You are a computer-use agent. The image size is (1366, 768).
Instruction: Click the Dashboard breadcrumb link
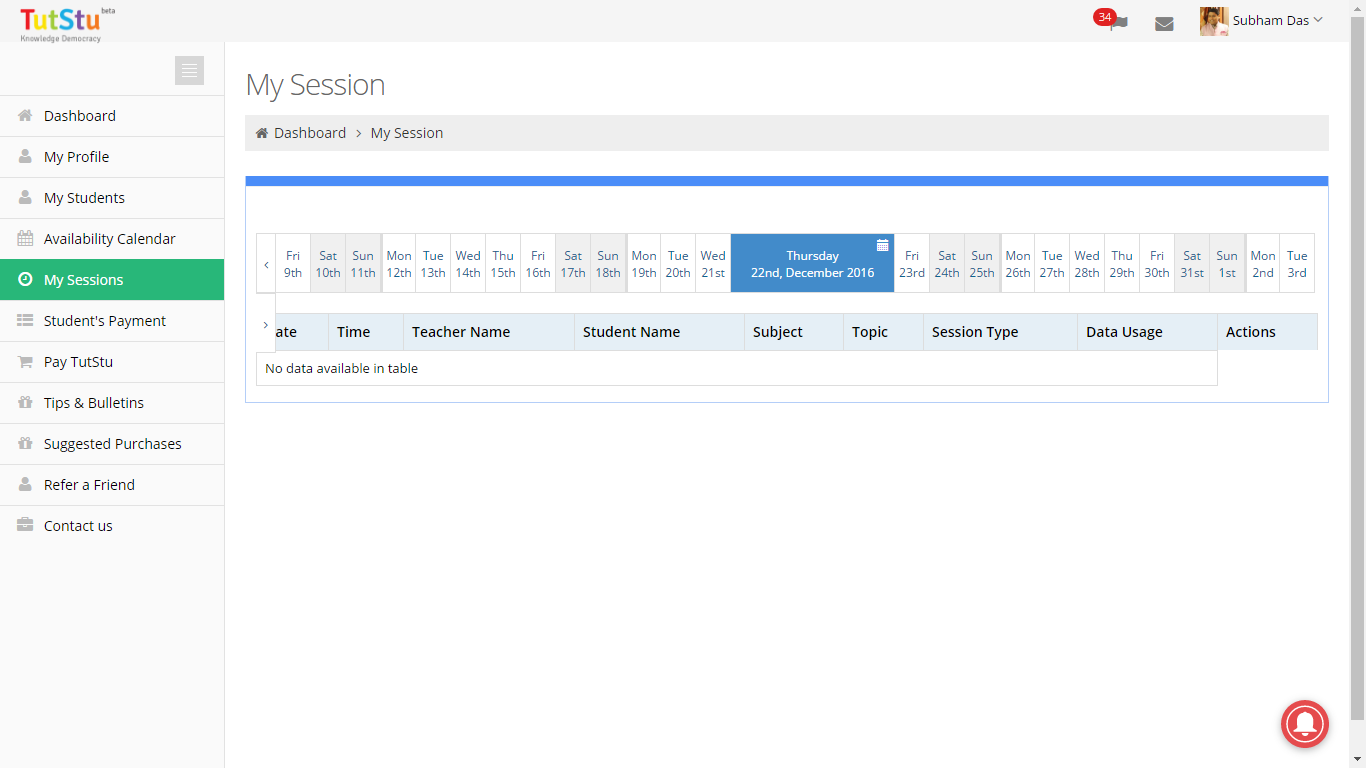310,133
